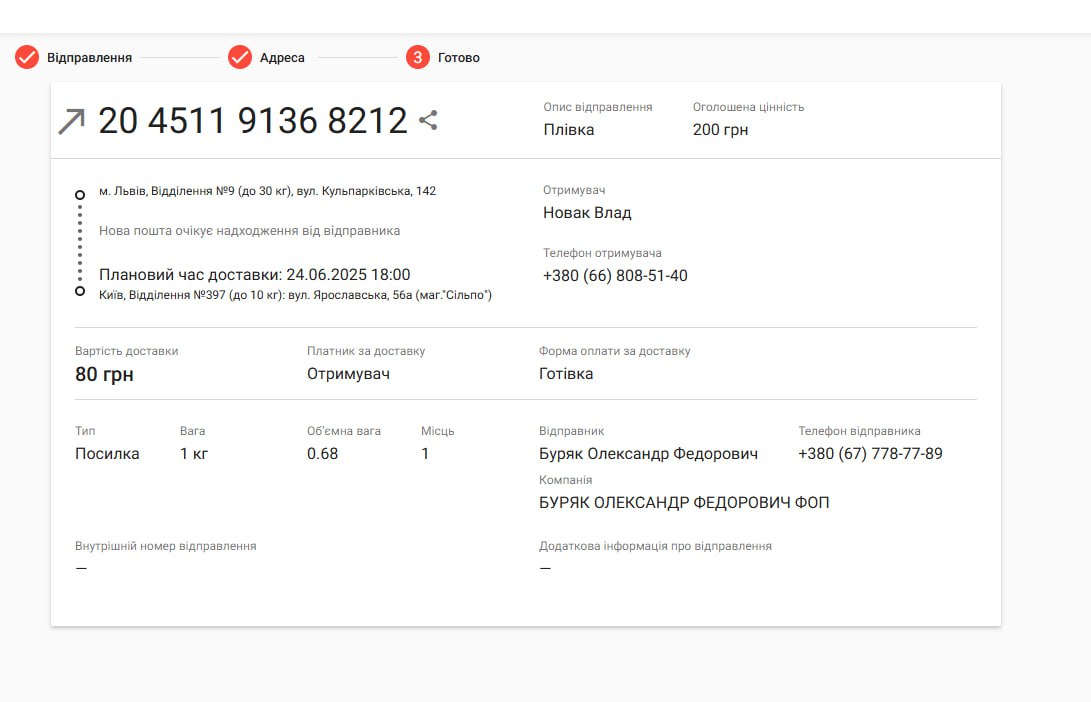Click the outgoing shipment arrow icon
The image size is (1091, 702).
72,122
